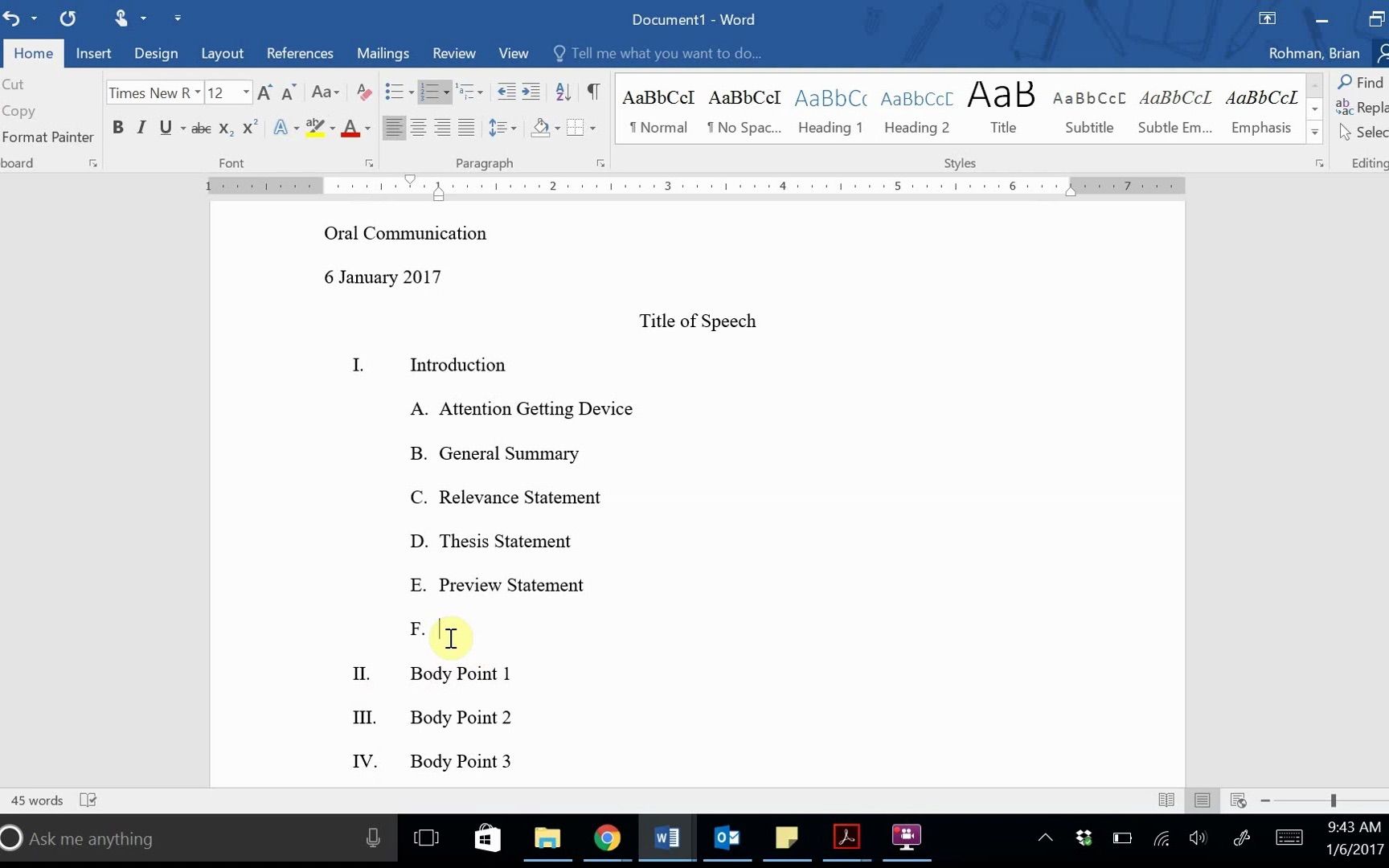Open the Font dialog launcher
The width and height of the screenshot is (1389, 868).
point(369,163)
